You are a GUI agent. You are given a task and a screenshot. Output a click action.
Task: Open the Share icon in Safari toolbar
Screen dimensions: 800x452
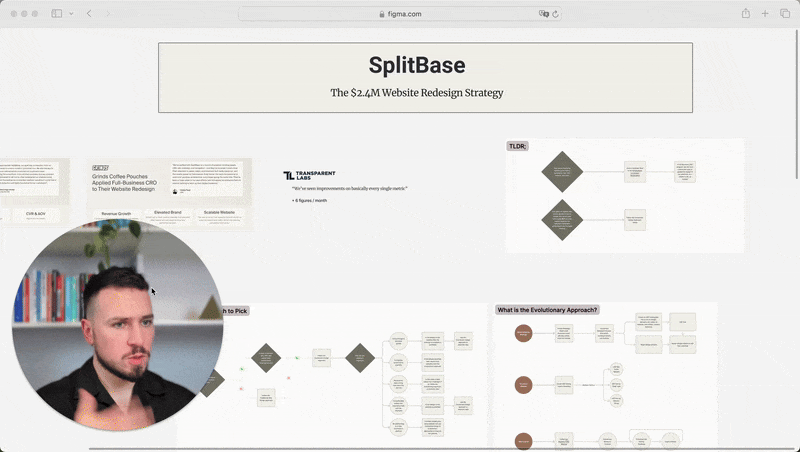pyautogui.click(x=746, y=14)
